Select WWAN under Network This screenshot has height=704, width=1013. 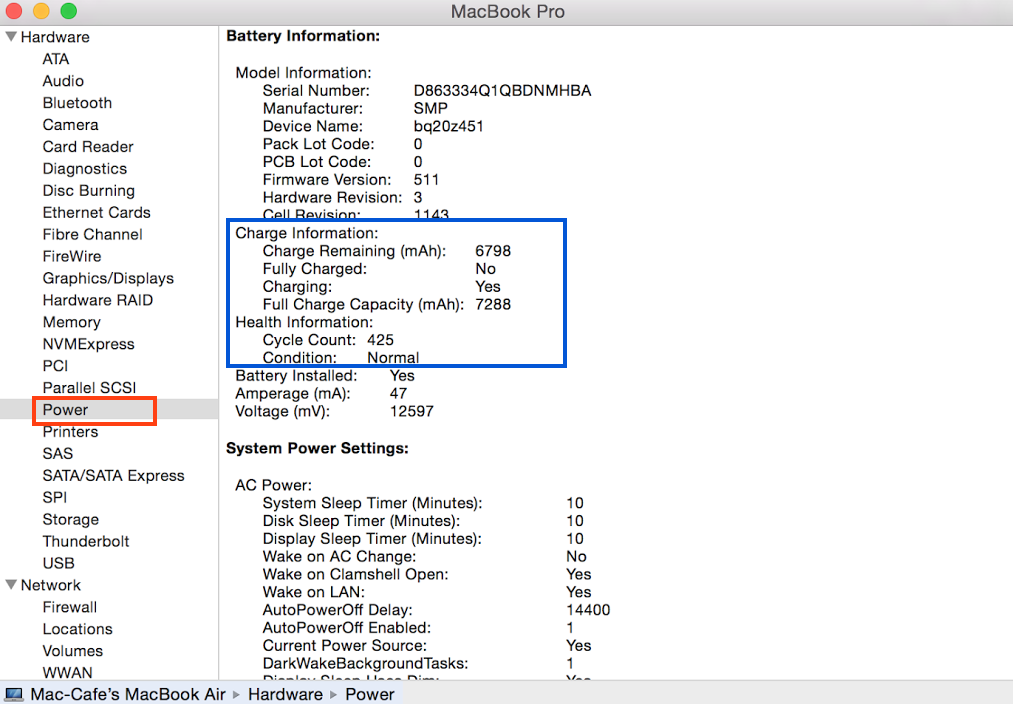67,673
